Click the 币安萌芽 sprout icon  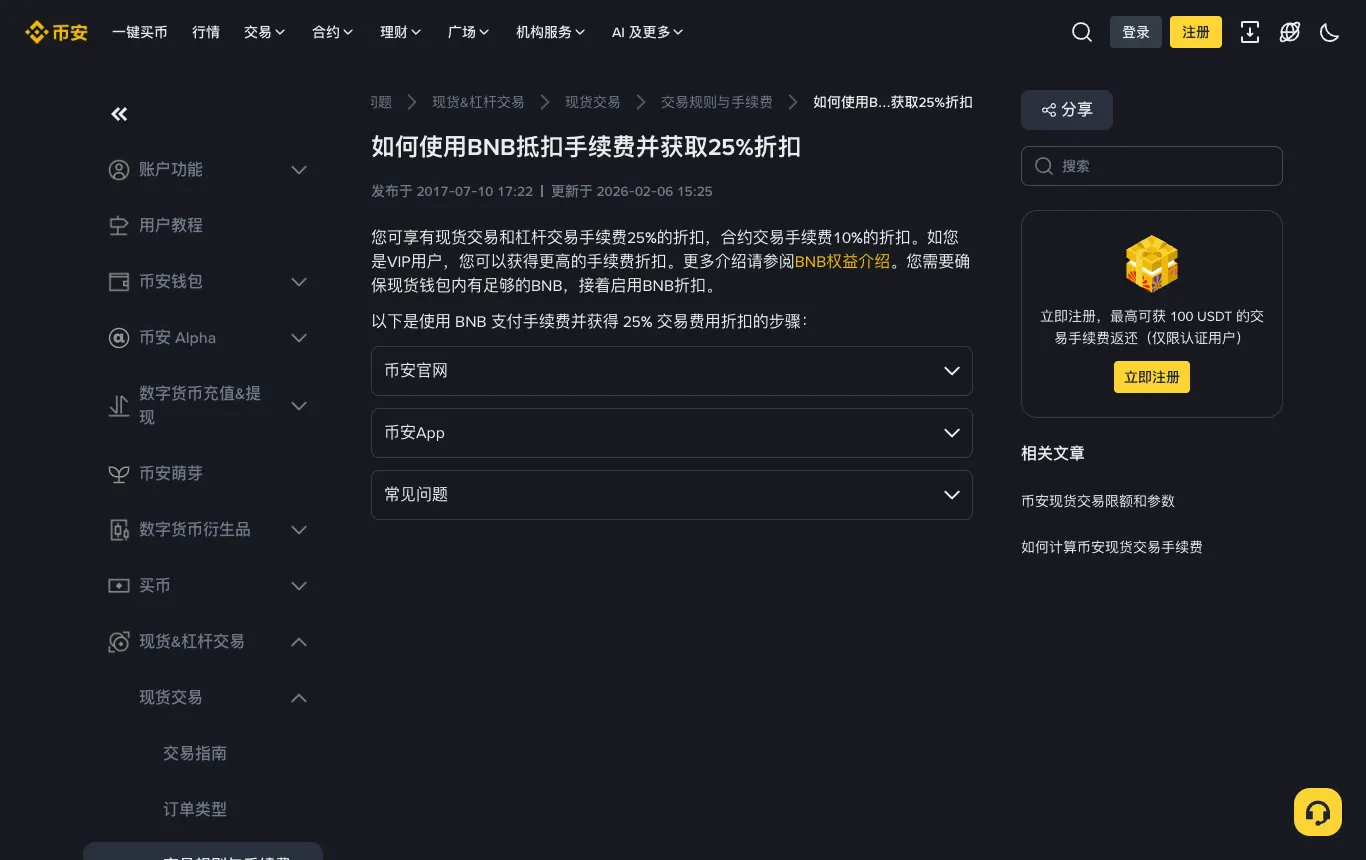[x=119, y=474]
